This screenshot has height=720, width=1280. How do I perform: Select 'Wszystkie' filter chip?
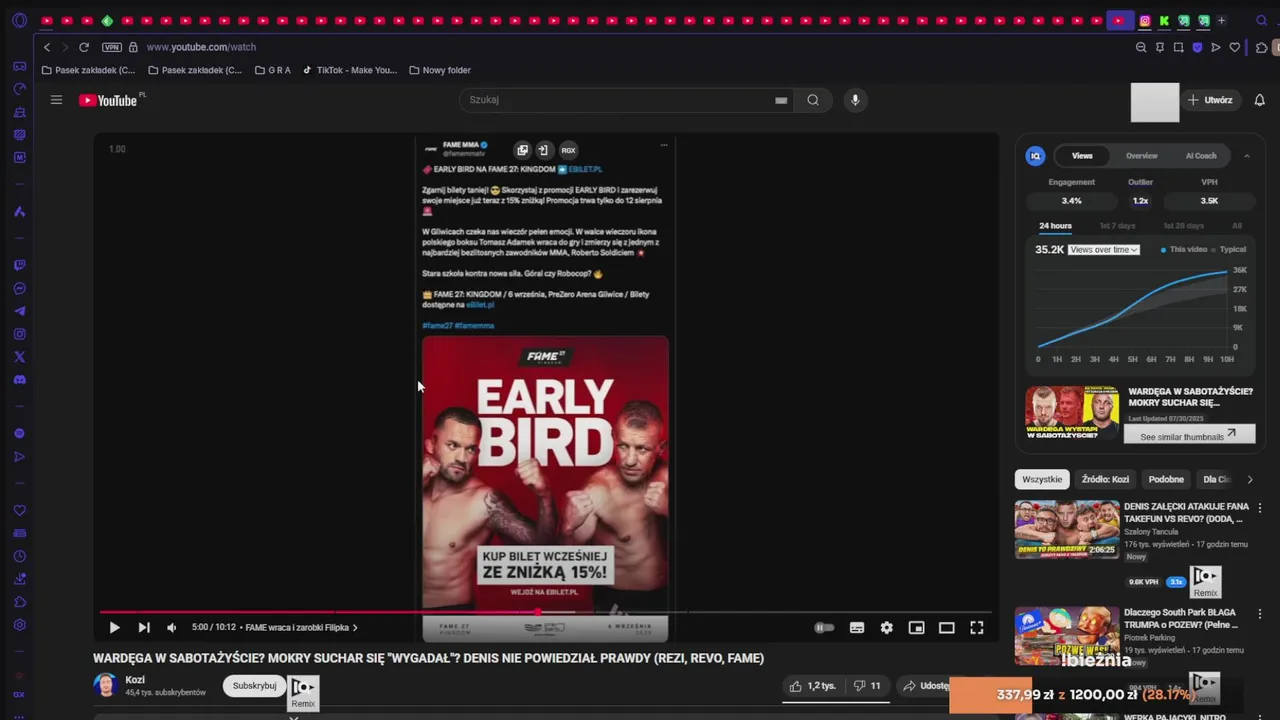[x=1042, y=479]
